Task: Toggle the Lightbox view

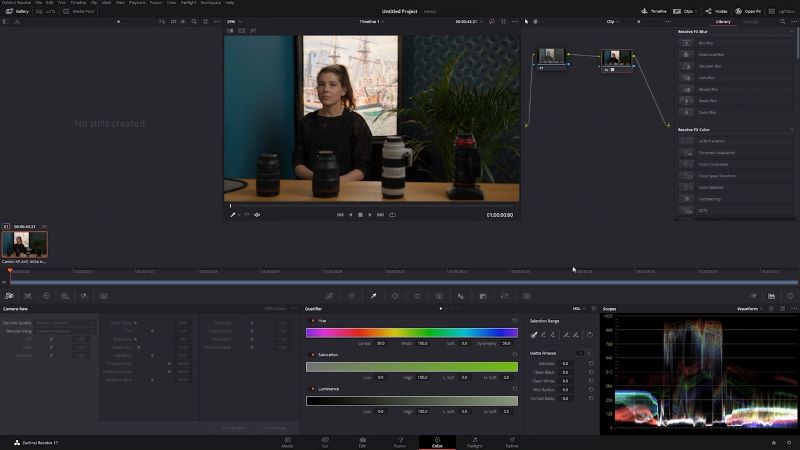Action: coord(782,11)
